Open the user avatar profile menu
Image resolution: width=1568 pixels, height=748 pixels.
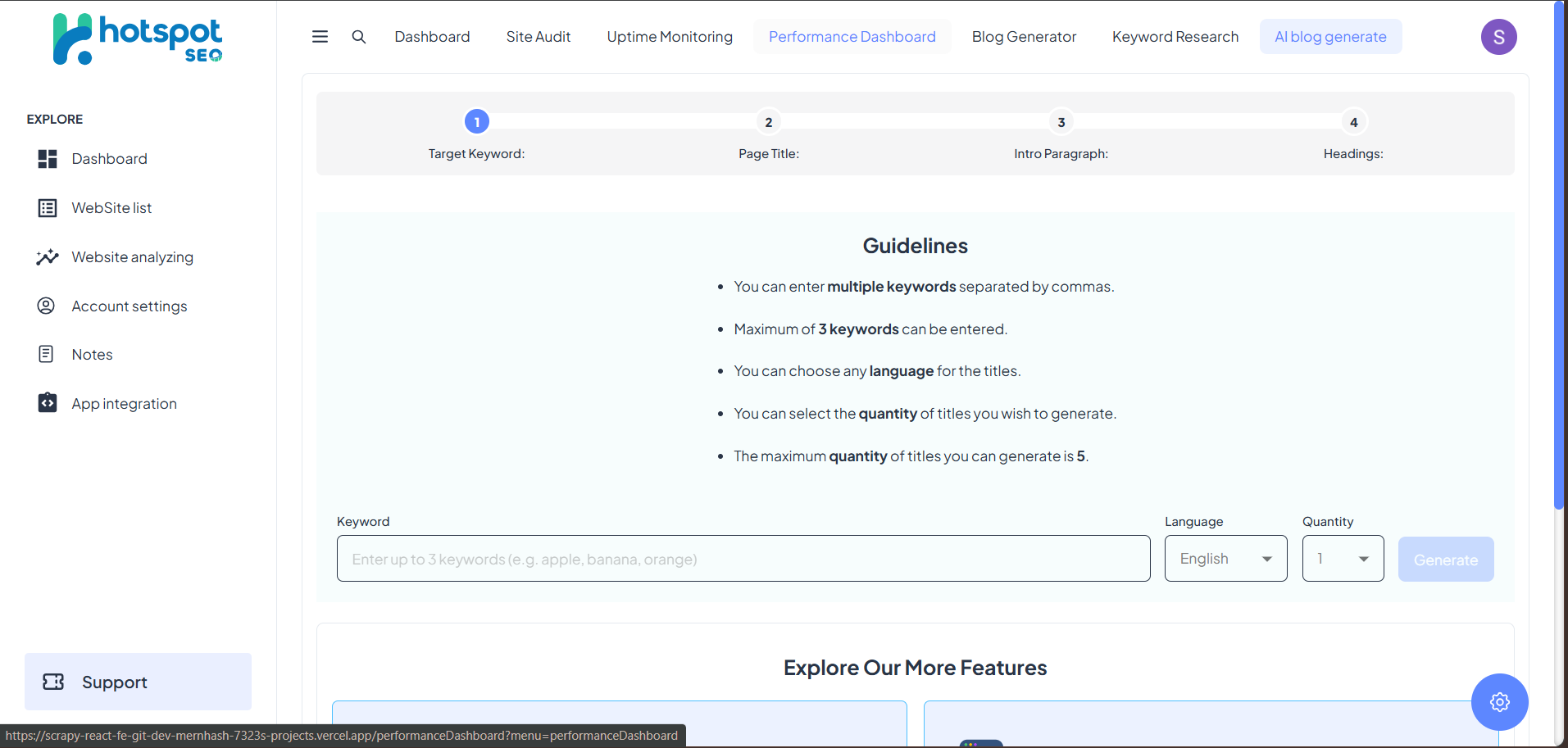point(1498,37)
